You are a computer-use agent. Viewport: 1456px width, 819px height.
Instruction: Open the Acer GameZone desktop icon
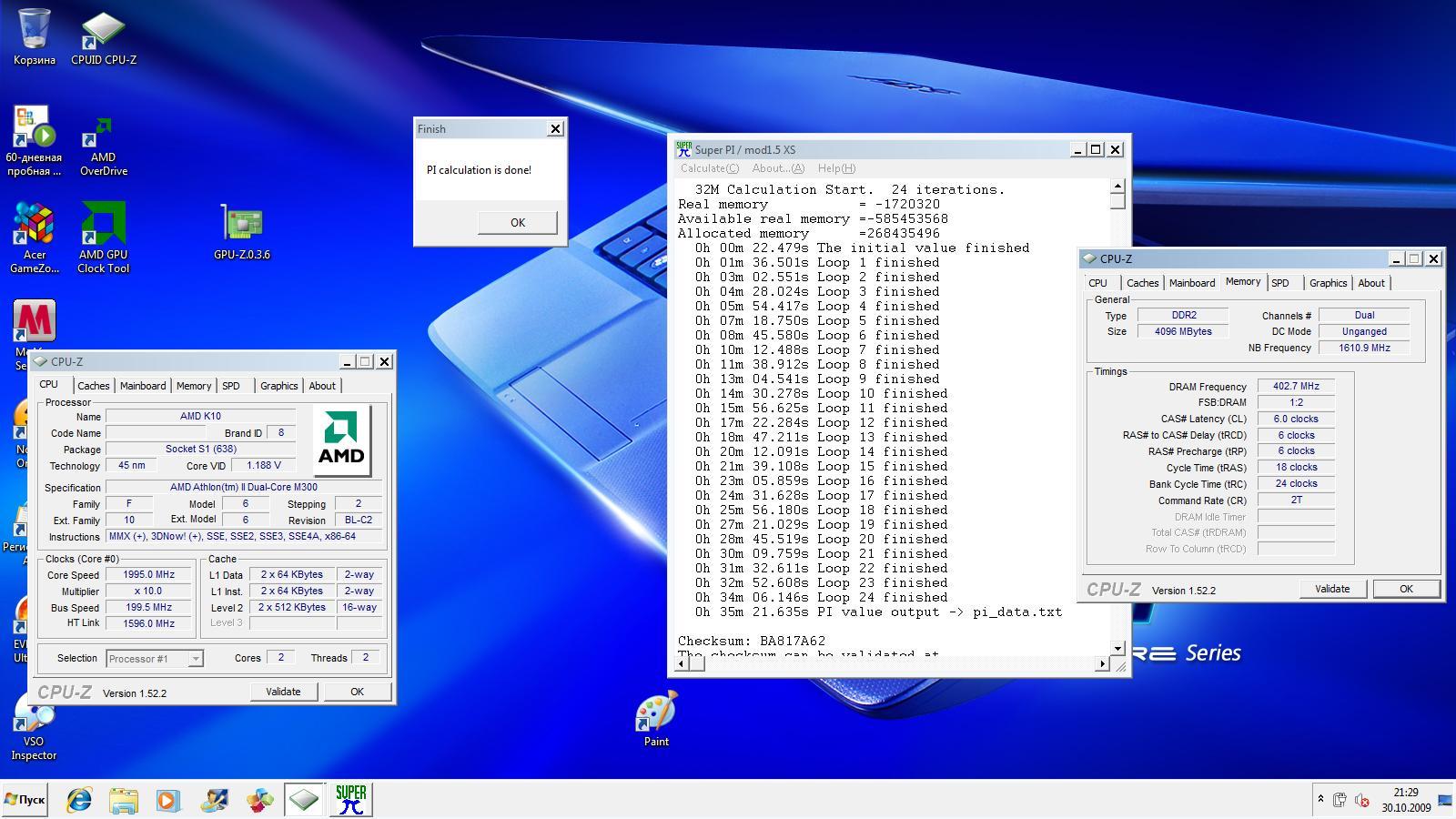[x=34, y=238]
